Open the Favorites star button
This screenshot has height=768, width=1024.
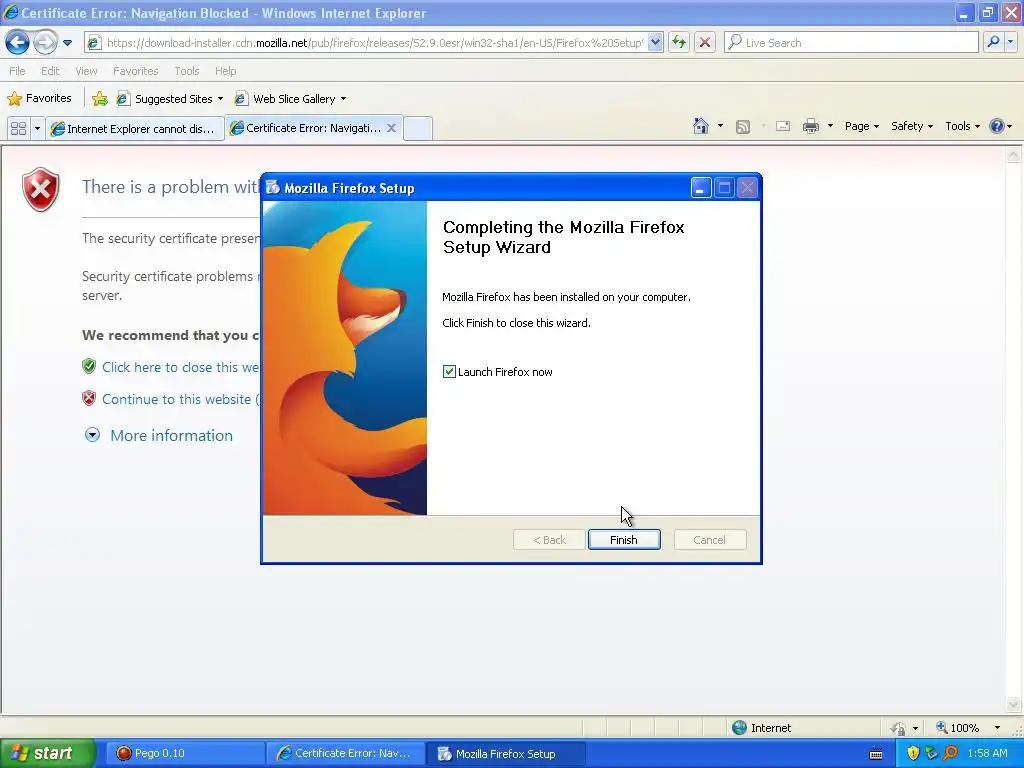pos(39,99)
